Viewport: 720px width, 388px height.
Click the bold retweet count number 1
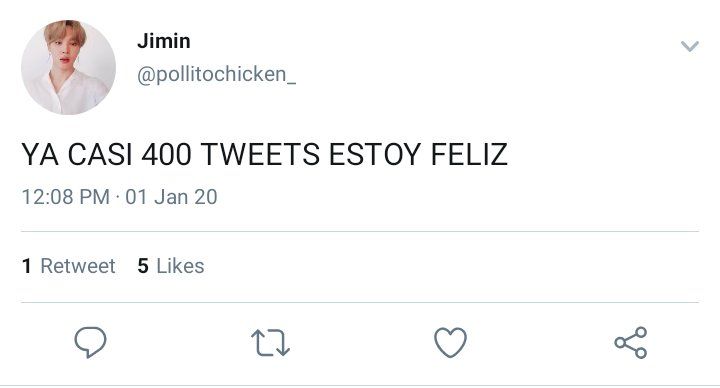click(x=27, y=266)
